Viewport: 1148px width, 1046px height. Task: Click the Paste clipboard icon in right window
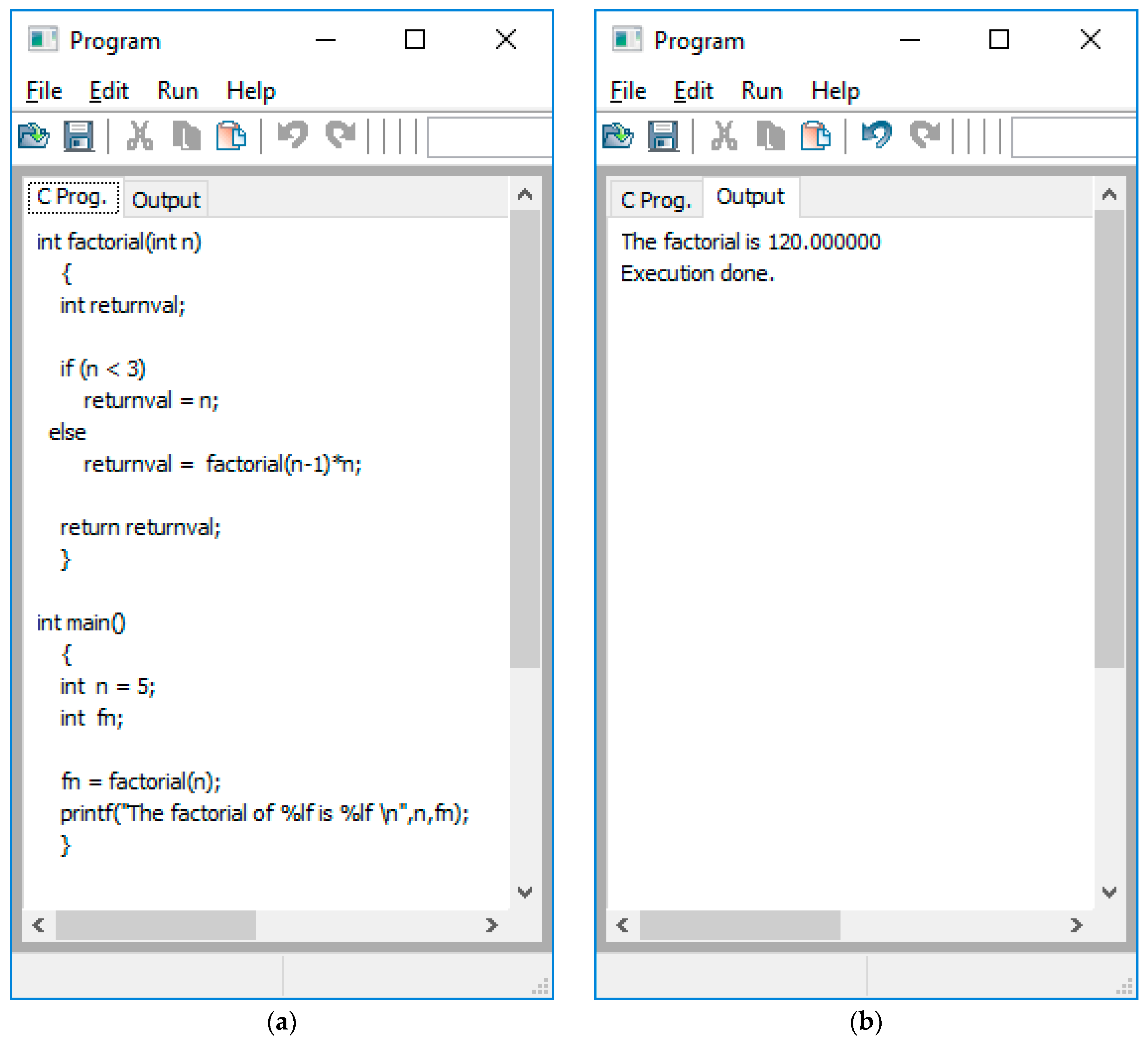[x=816, y=136]
